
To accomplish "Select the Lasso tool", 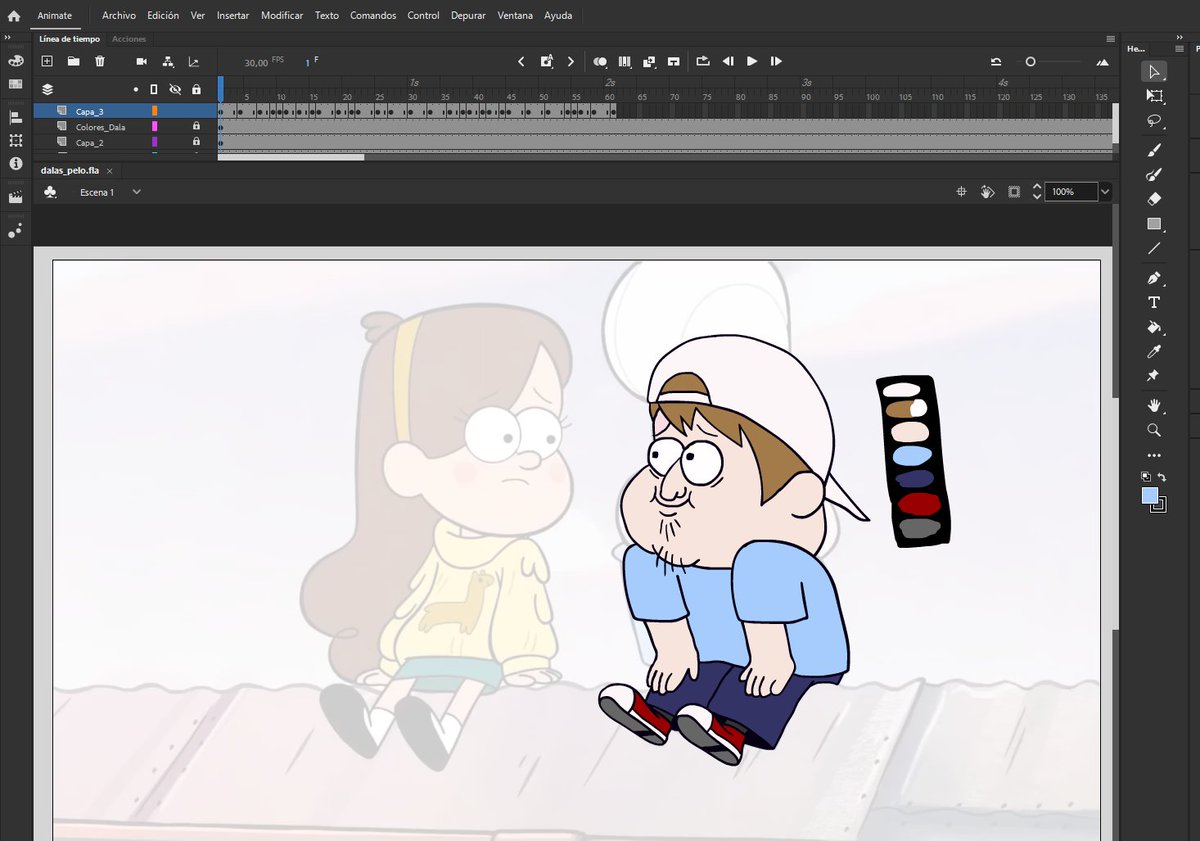I will [1154, 121].
